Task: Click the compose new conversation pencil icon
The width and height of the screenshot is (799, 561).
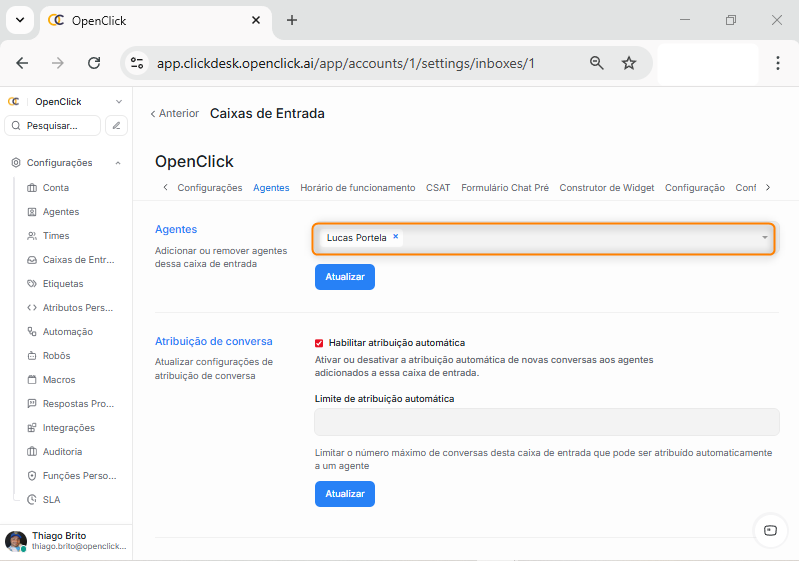Action: pos(117,126)
